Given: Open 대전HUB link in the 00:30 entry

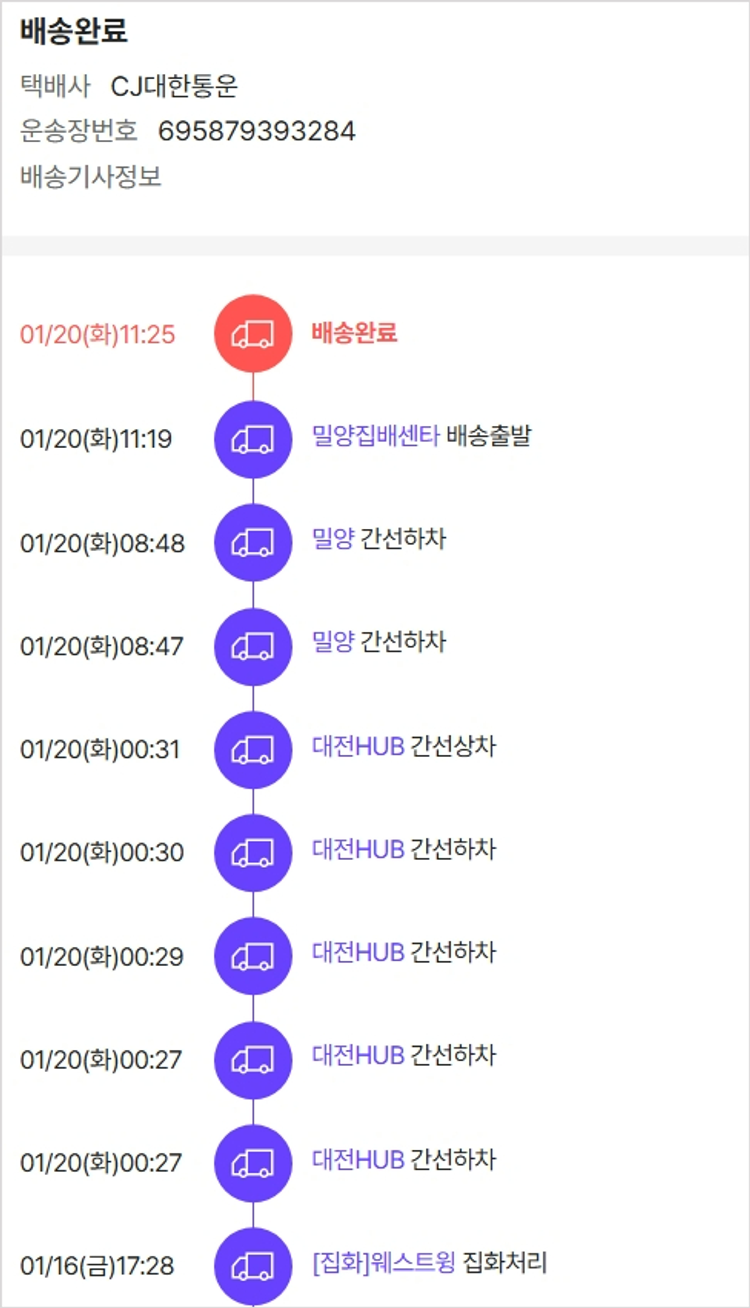Looking at the screenshot, I should coord(358,850).
